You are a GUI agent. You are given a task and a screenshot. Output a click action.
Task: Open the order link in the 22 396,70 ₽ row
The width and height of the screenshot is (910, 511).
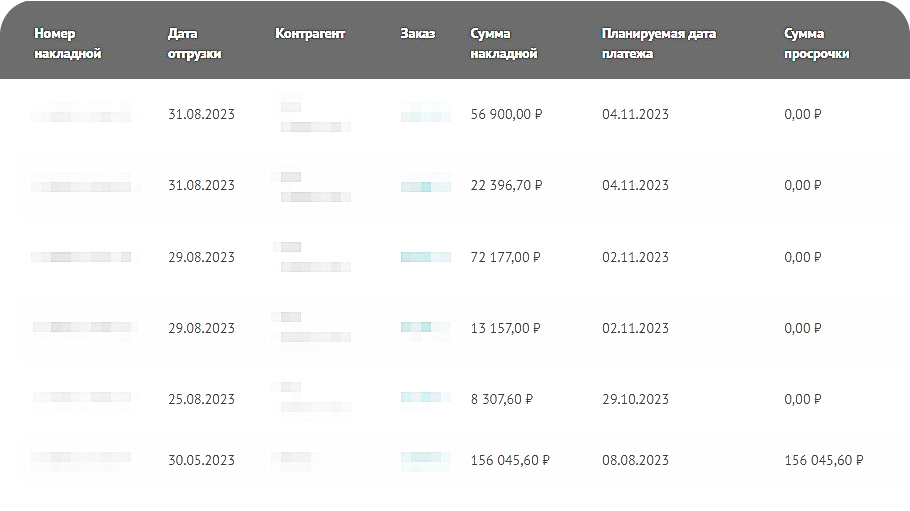pyautogui.click(x=425, y=186)
